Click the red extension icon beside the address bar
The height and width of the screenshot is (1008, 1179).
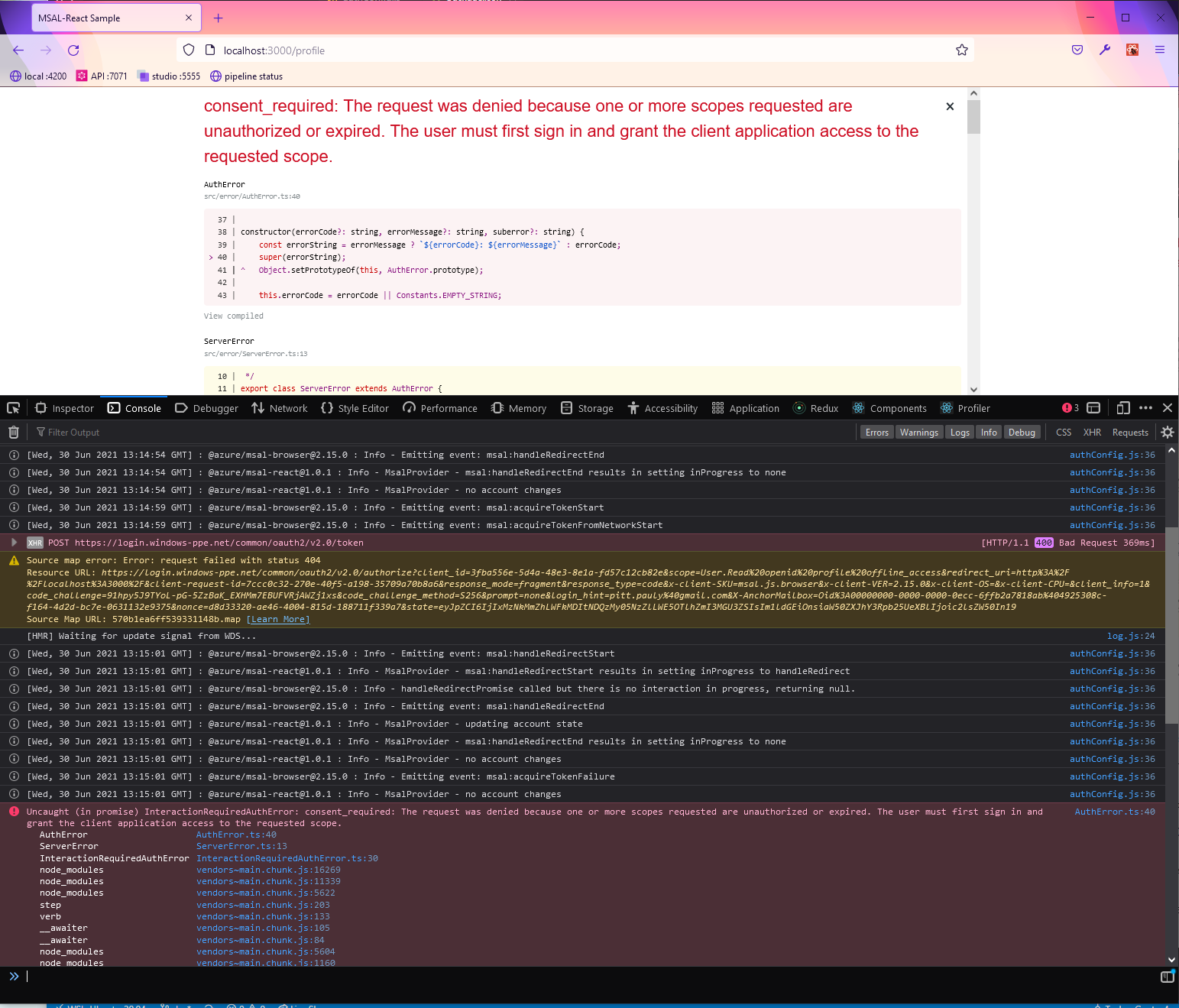(1132, 50)
